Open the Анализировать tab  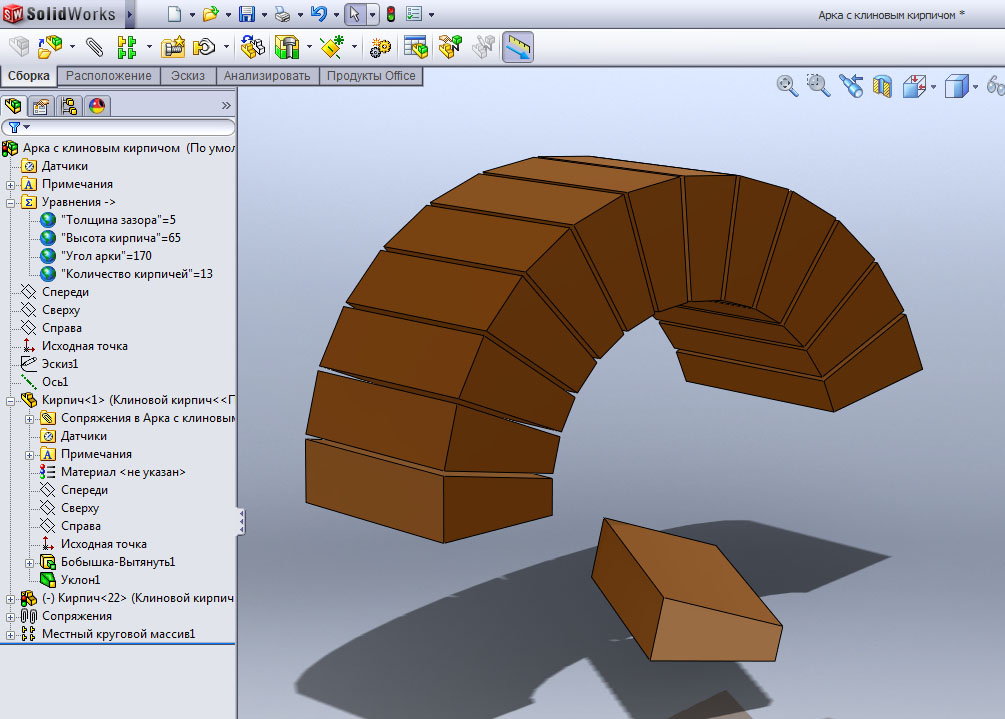pyautogui.click(x=267, y=76)
